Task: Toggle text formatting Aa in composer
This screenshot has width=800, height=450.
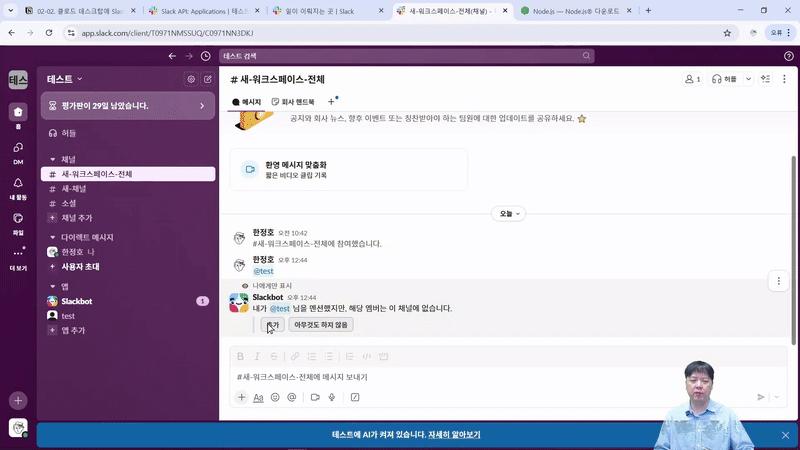Action: tap(258, 397)
